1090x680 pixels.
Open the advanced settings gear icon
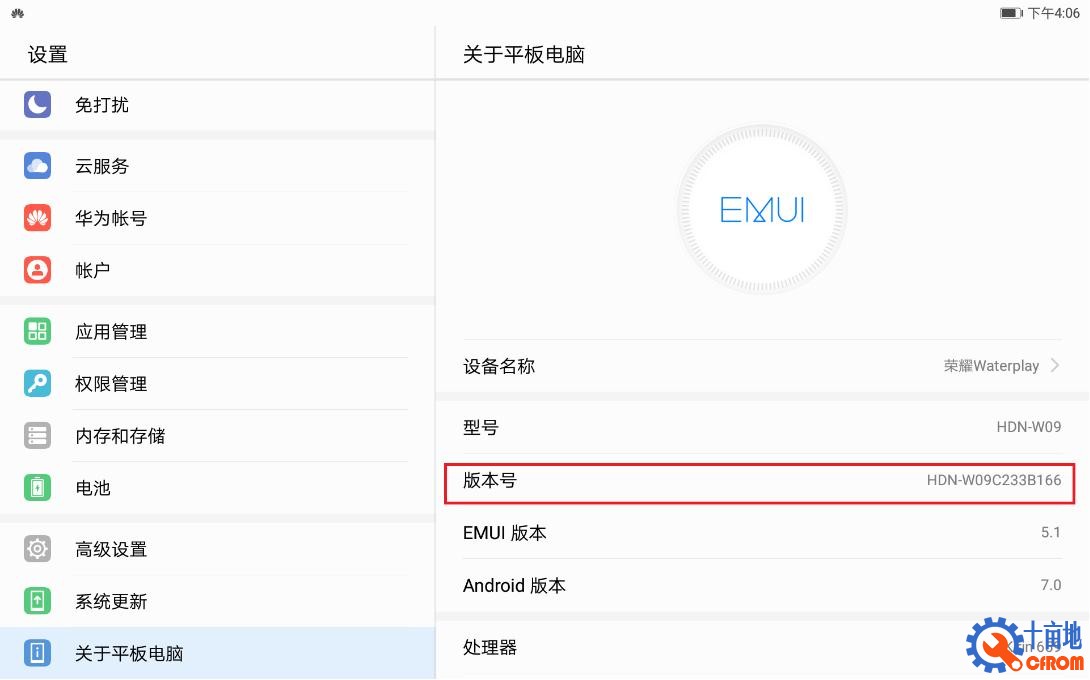(37, 549)
